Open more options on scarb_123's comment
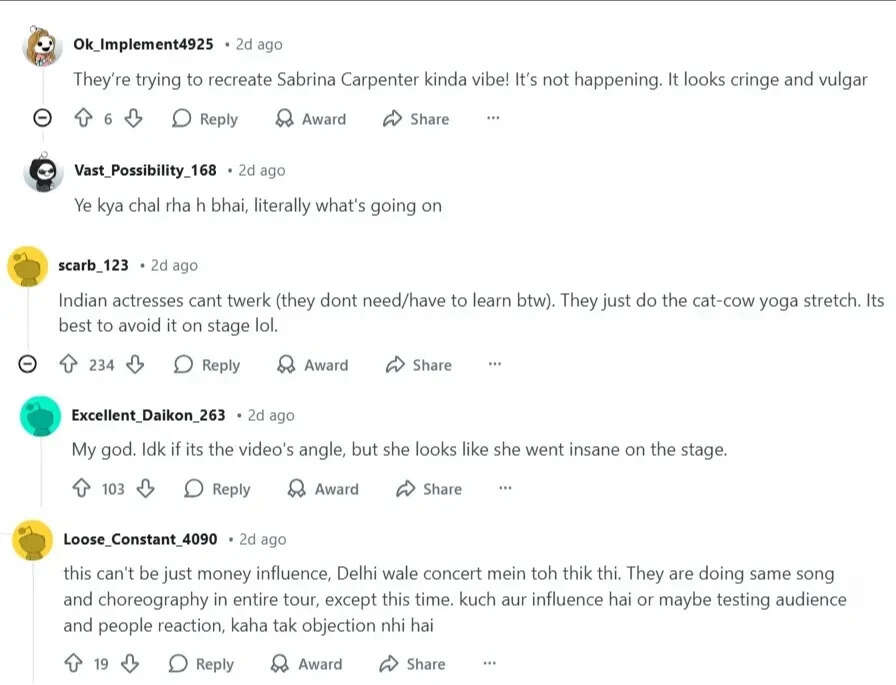The width and height of the screenshot is (896, 685). 495,365
